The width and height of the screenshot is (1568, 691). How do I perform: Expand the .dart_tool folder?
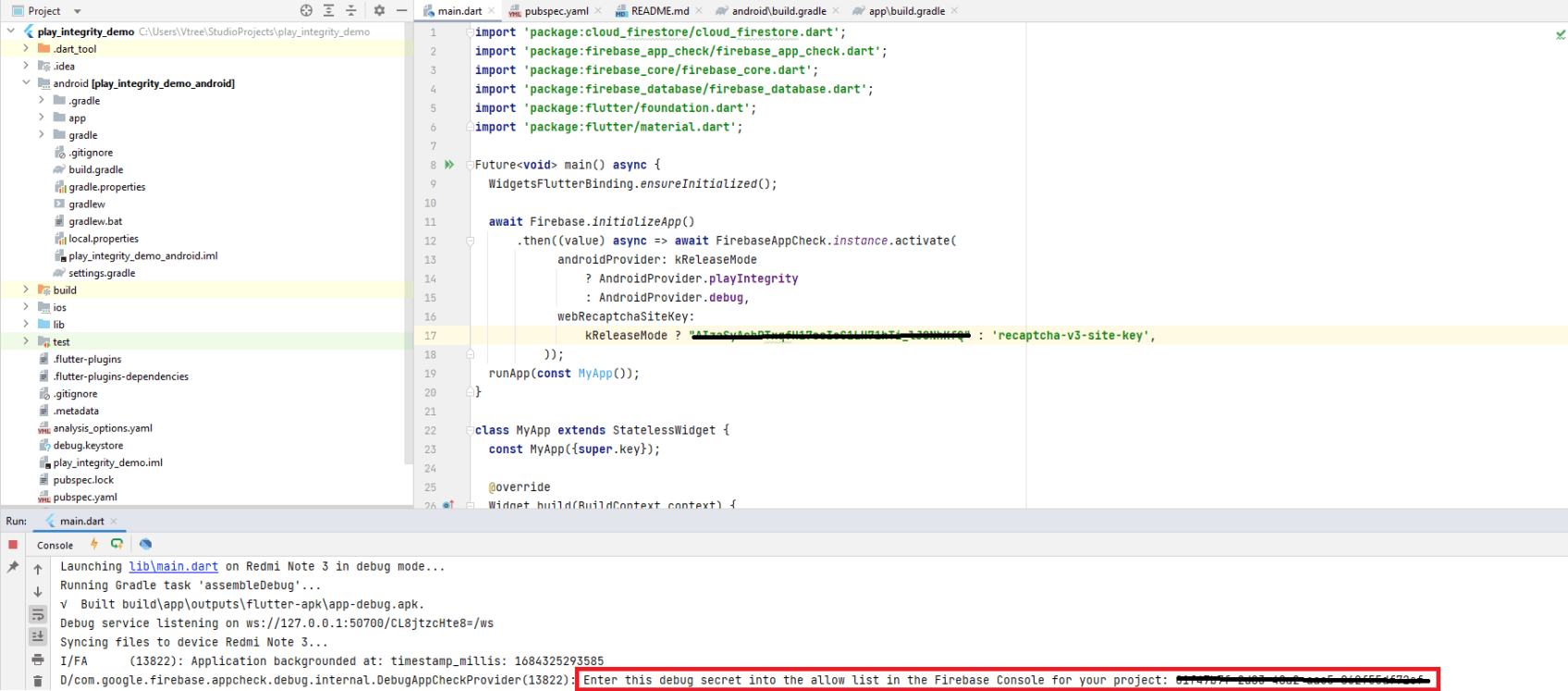tap(26, 48)
